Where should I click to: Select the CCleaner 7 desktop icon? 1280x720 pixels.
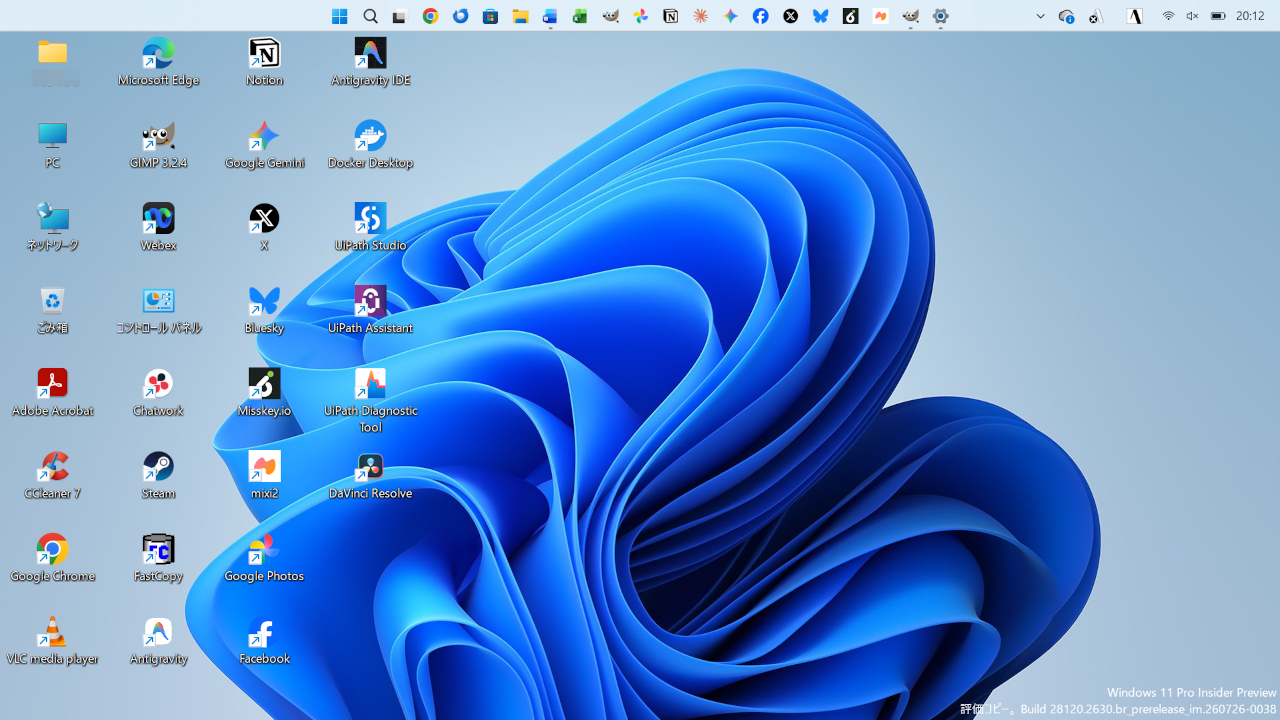52,476
